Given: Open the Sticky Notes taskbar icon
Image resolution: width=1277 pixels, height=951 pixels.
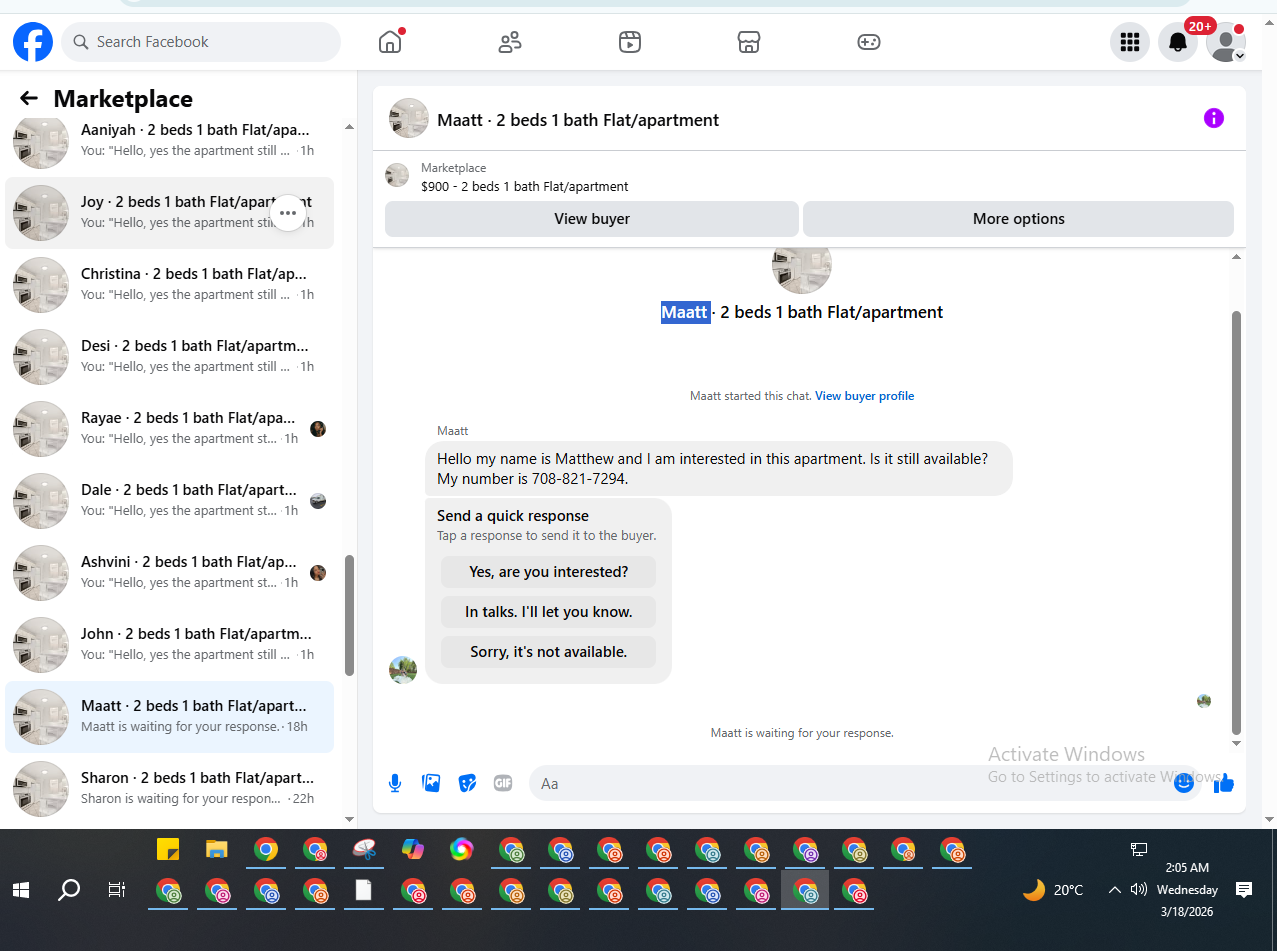Looking at the screenshot, I should [x=168, y=849].
